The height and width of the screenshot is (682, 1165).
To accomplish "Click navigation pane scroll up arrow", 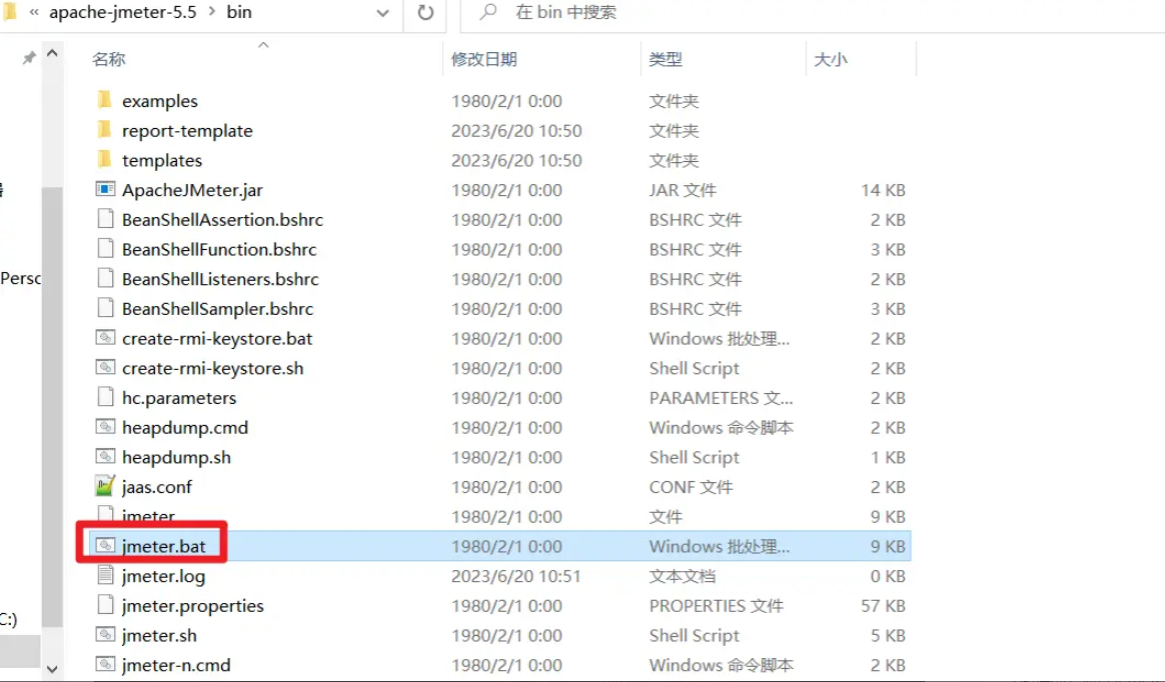I will tap(52, 53).
